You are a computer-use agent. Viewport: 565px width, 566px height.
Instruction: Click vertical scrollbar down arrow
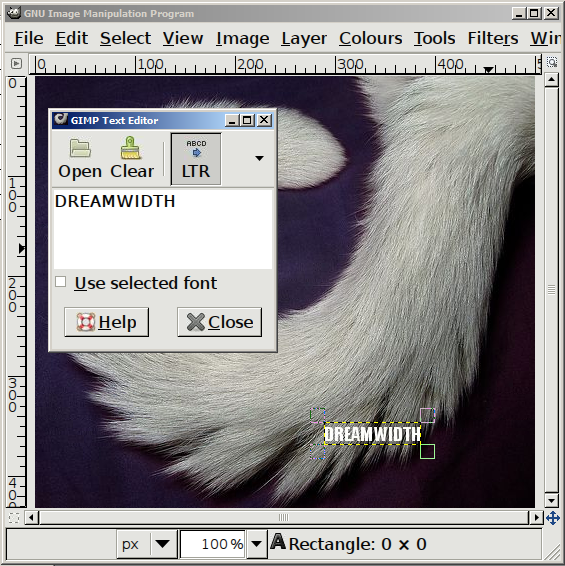(x=551, y=500)
